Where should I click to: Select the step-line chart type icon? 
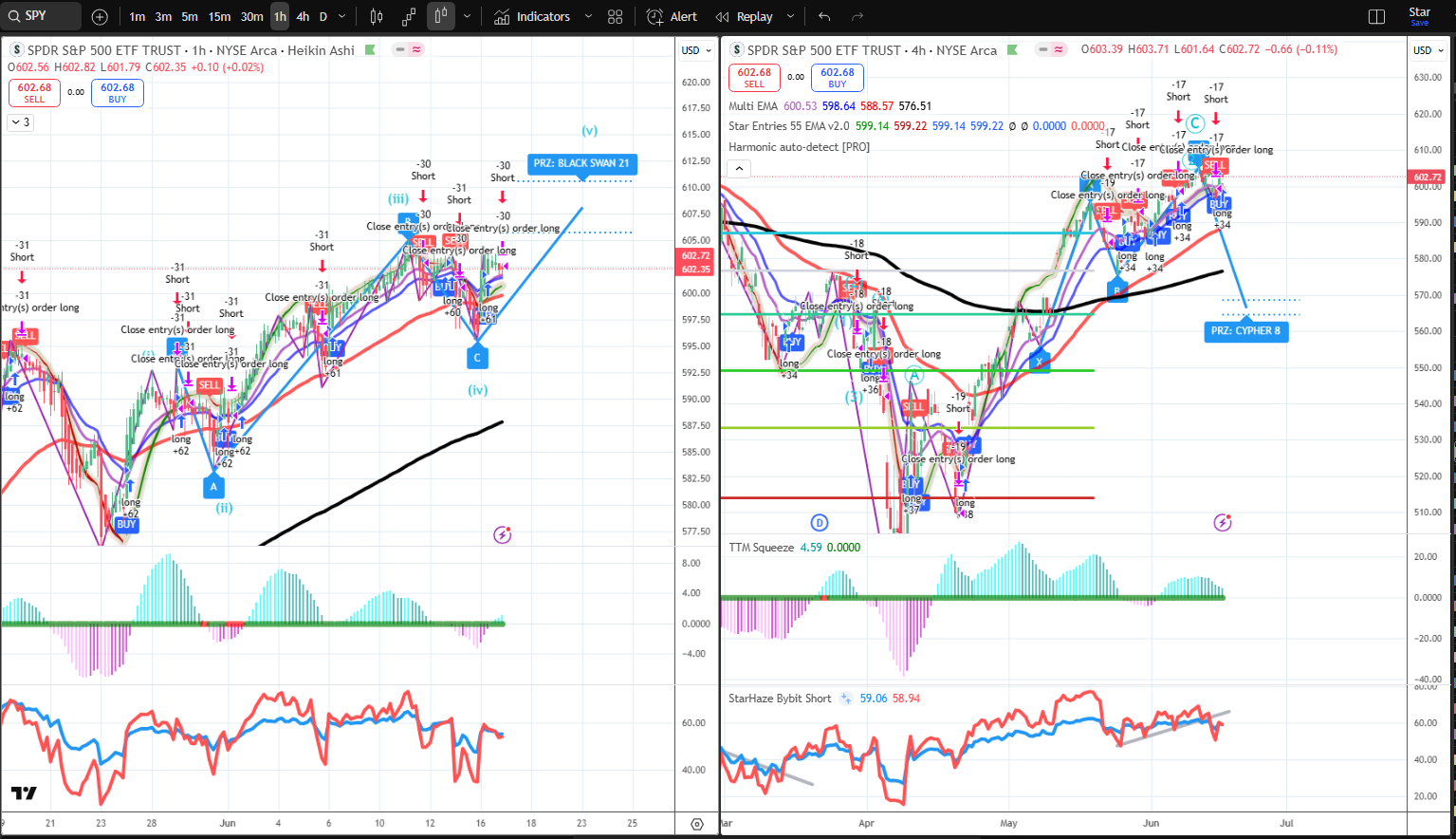pos(409,17)
